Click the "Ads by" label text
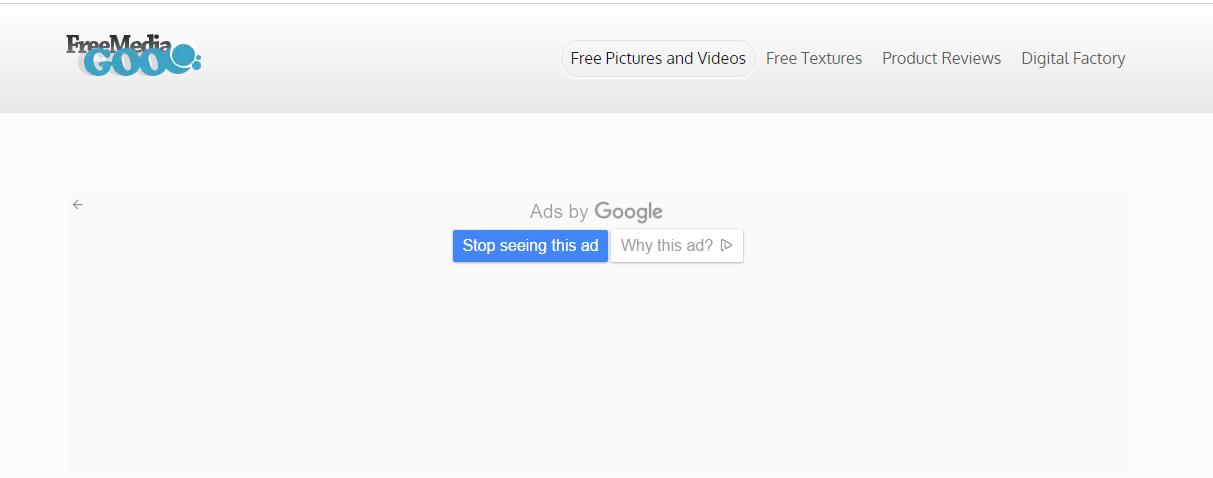 558,212
